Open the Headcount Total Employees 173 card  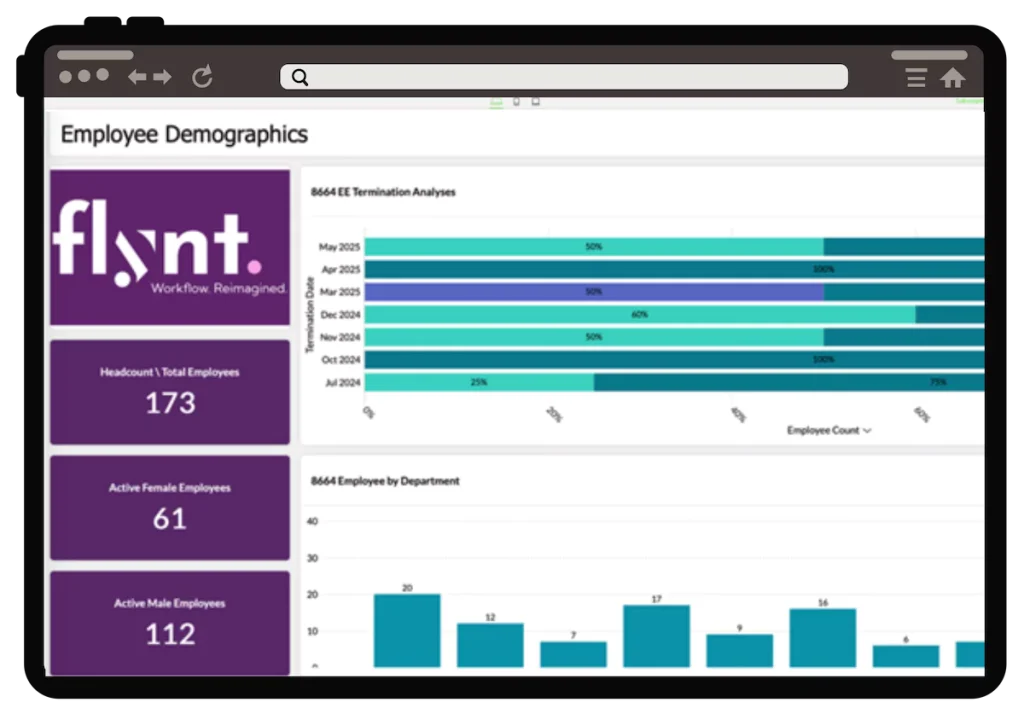pos(170,392)
